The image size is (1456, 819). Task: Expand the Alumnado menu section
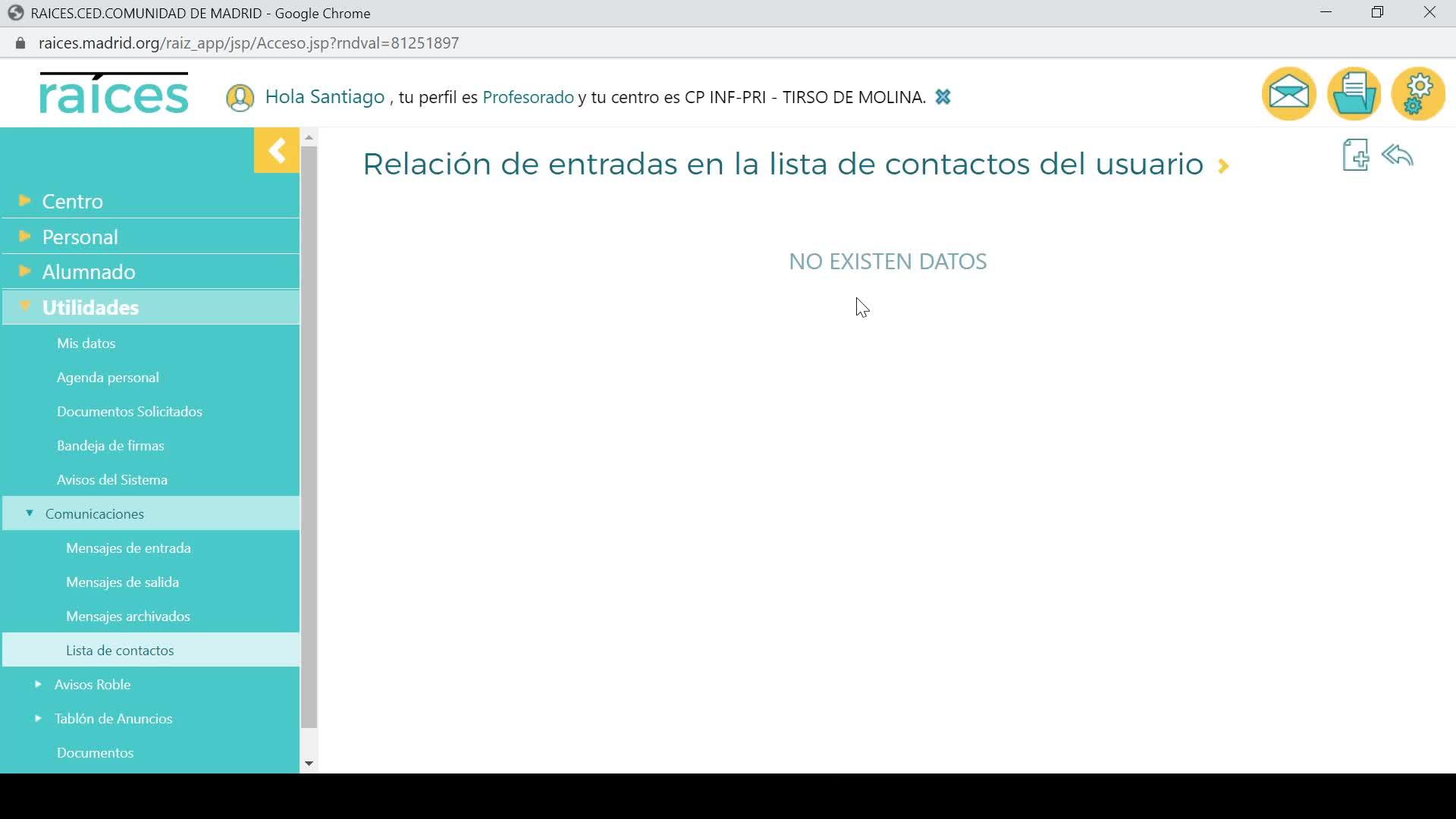click(x=89, y=271)
